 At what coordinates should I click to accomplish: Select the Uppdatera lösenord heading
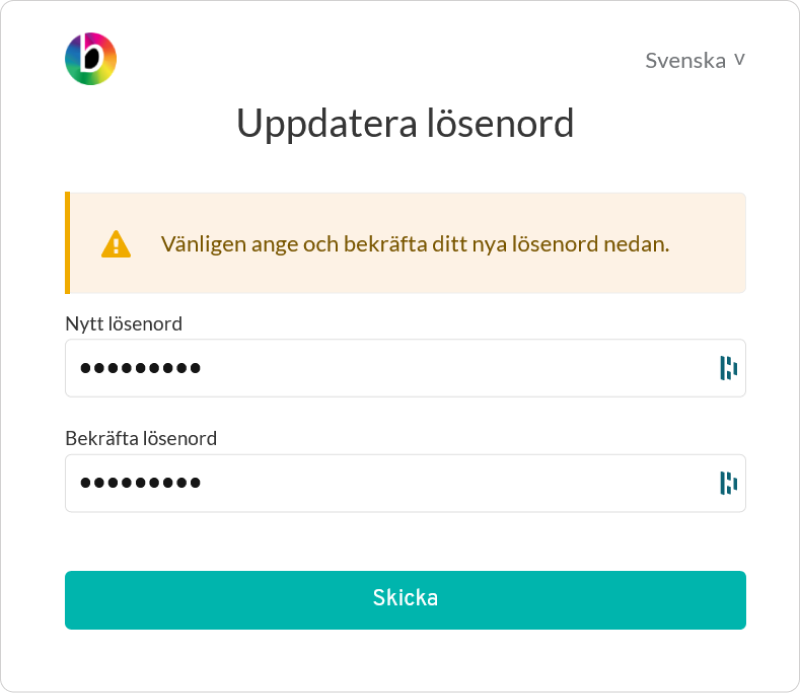click(x=405, y=123)
